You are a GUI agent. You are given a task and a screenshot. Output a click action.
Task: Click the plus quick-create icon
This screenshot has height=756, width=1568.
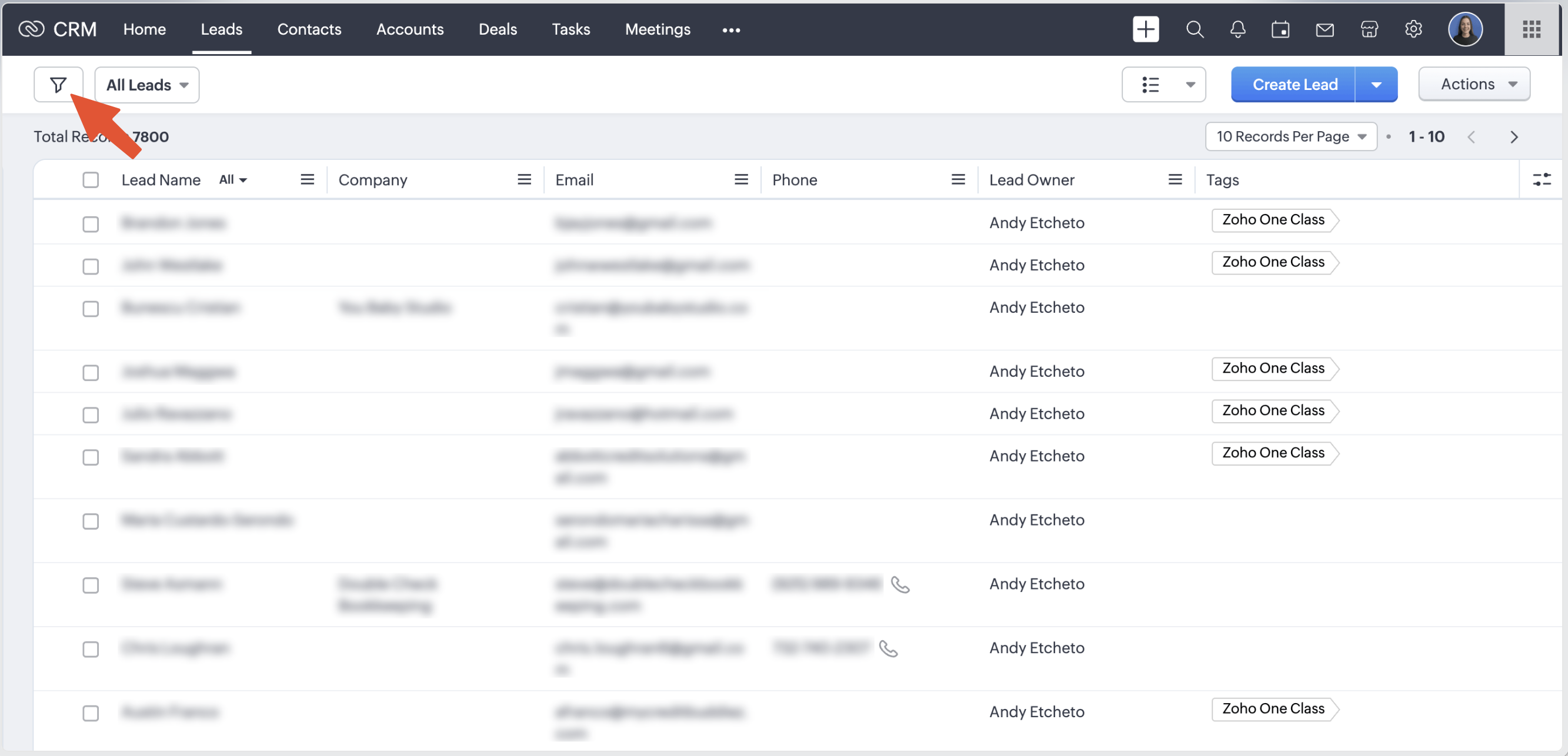click(1145, 29)
